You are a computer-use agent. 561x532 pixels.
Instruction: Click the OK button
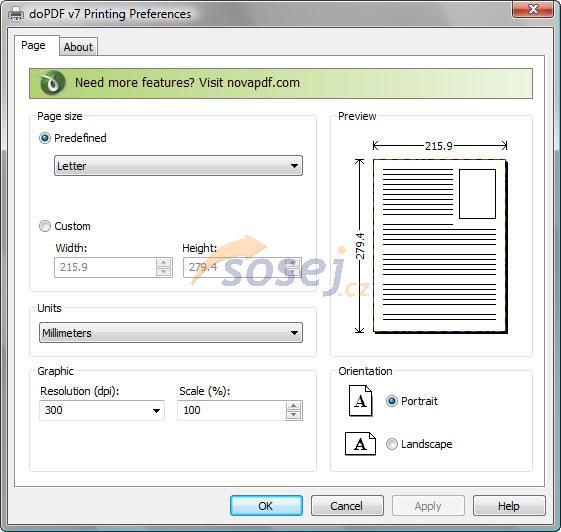click(266, 506)
